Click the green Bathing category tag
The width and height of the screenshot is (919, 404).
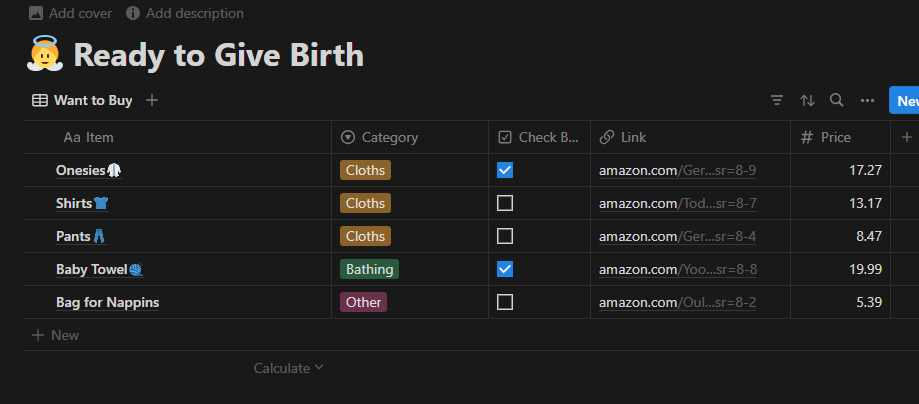coord(369,269)
